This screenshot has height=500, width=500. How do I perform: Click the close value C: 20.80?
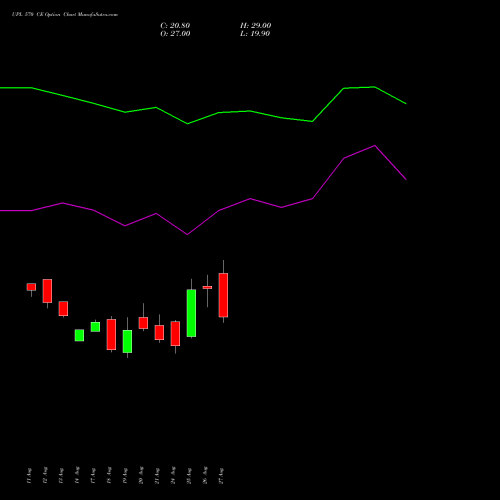coord(175,26)
